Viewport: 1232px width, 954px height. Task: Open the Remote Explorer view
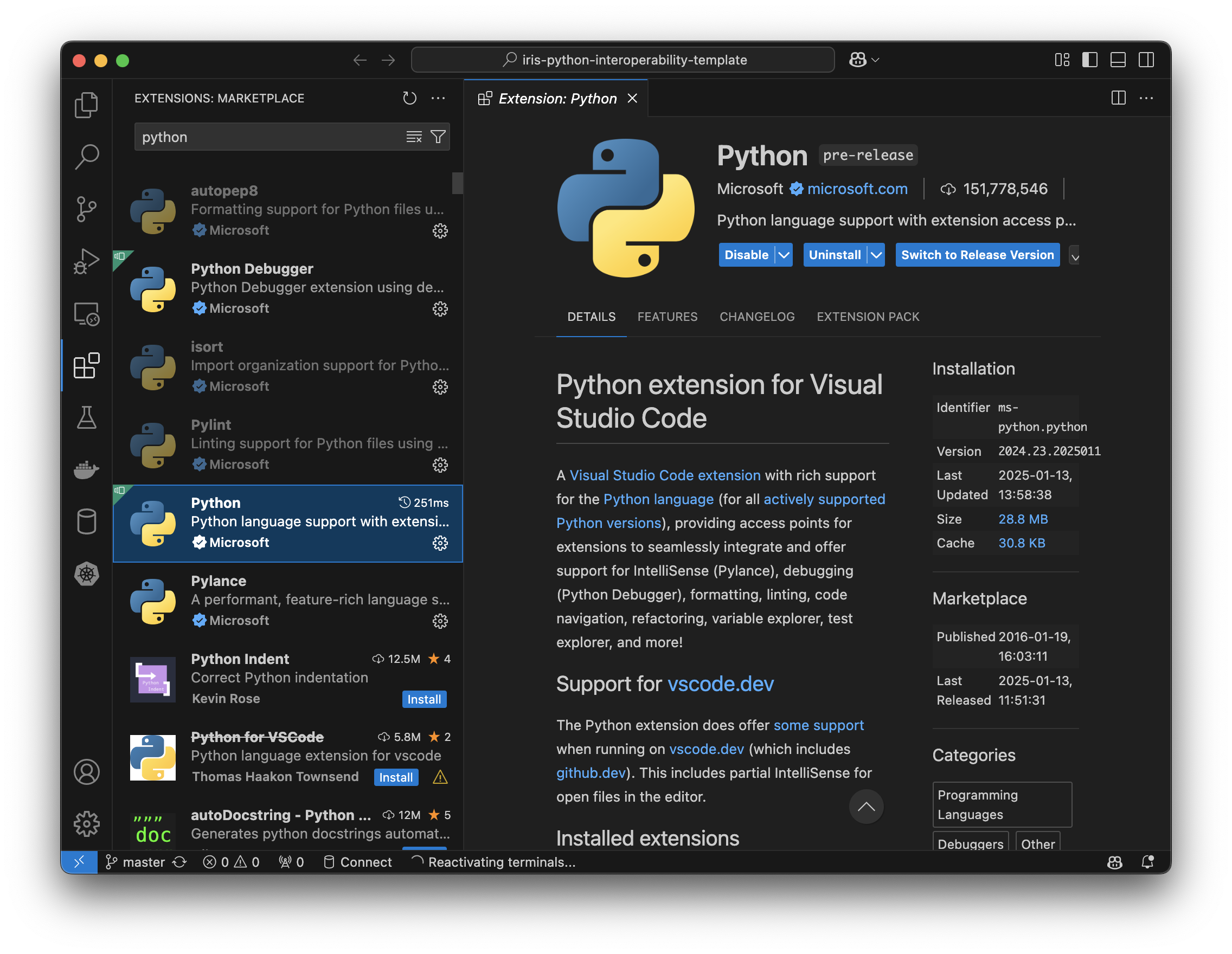pos(86,313)
